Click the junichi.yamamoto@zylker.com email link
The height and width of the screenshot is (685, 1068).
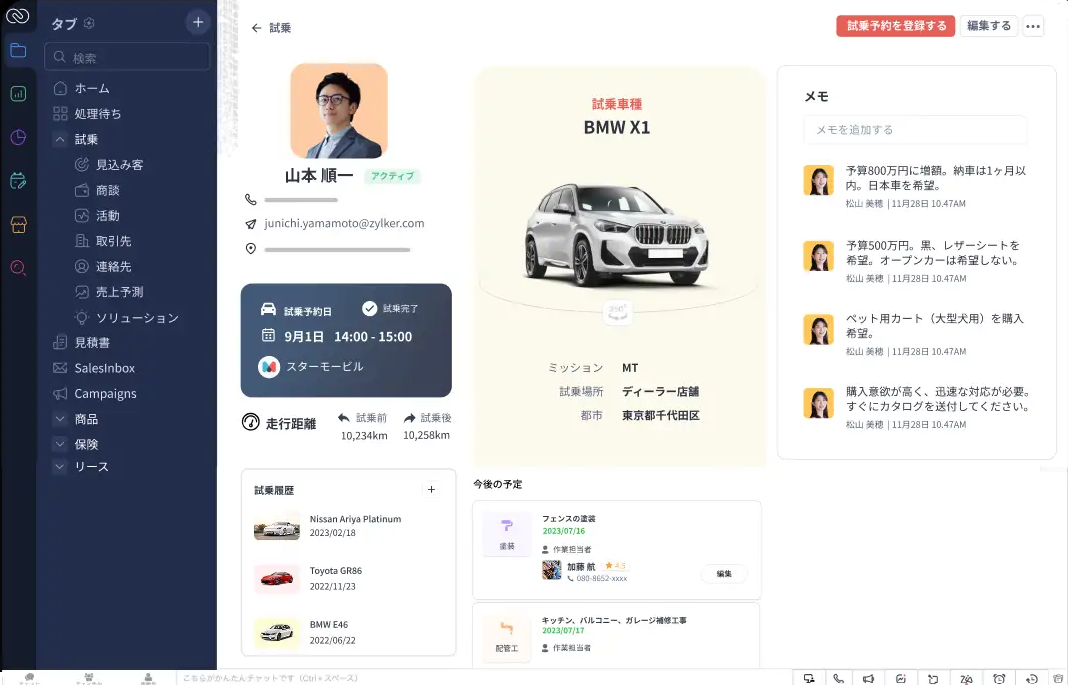[x=344, y=223]
